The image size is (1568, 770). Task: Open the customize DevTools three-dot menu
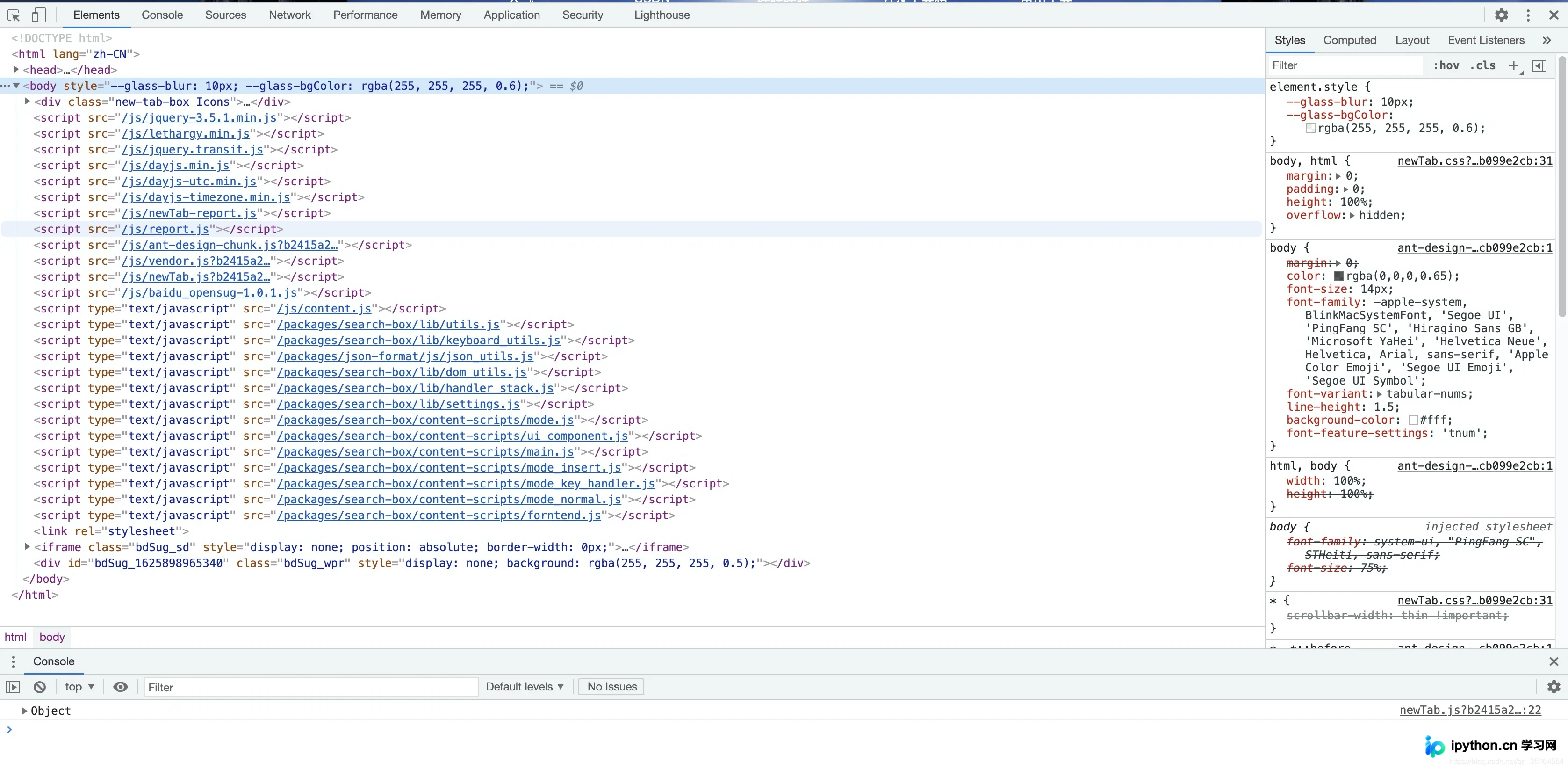(x=1528, y=15)
